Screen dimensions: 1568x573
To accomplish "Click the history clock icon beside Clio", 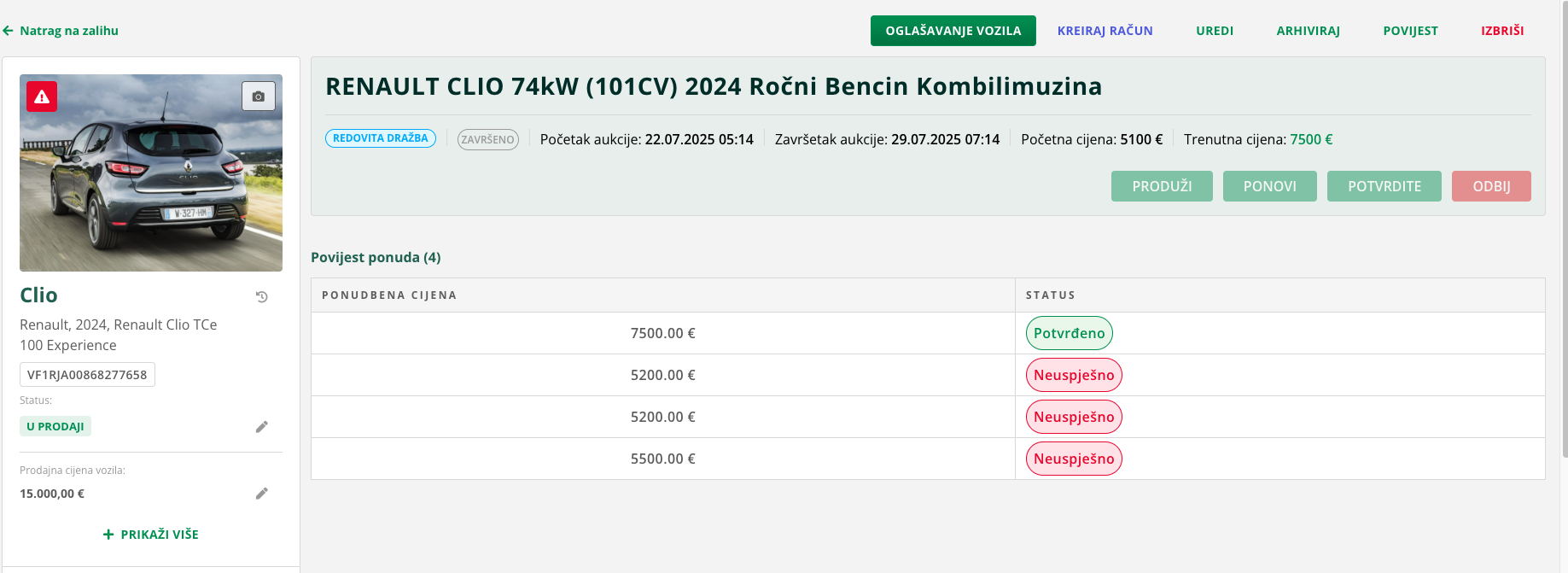I will 262,297.
